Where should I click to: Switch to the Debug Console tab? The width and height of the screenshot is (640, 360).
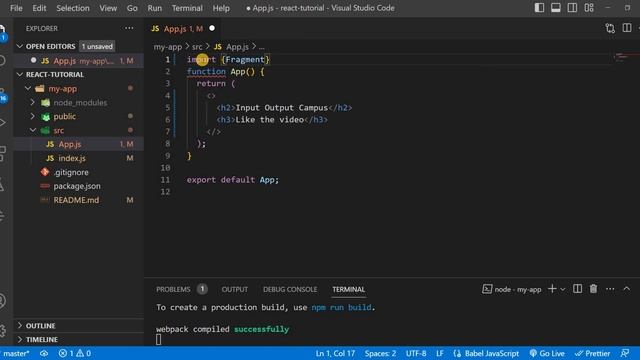[290, 289]
